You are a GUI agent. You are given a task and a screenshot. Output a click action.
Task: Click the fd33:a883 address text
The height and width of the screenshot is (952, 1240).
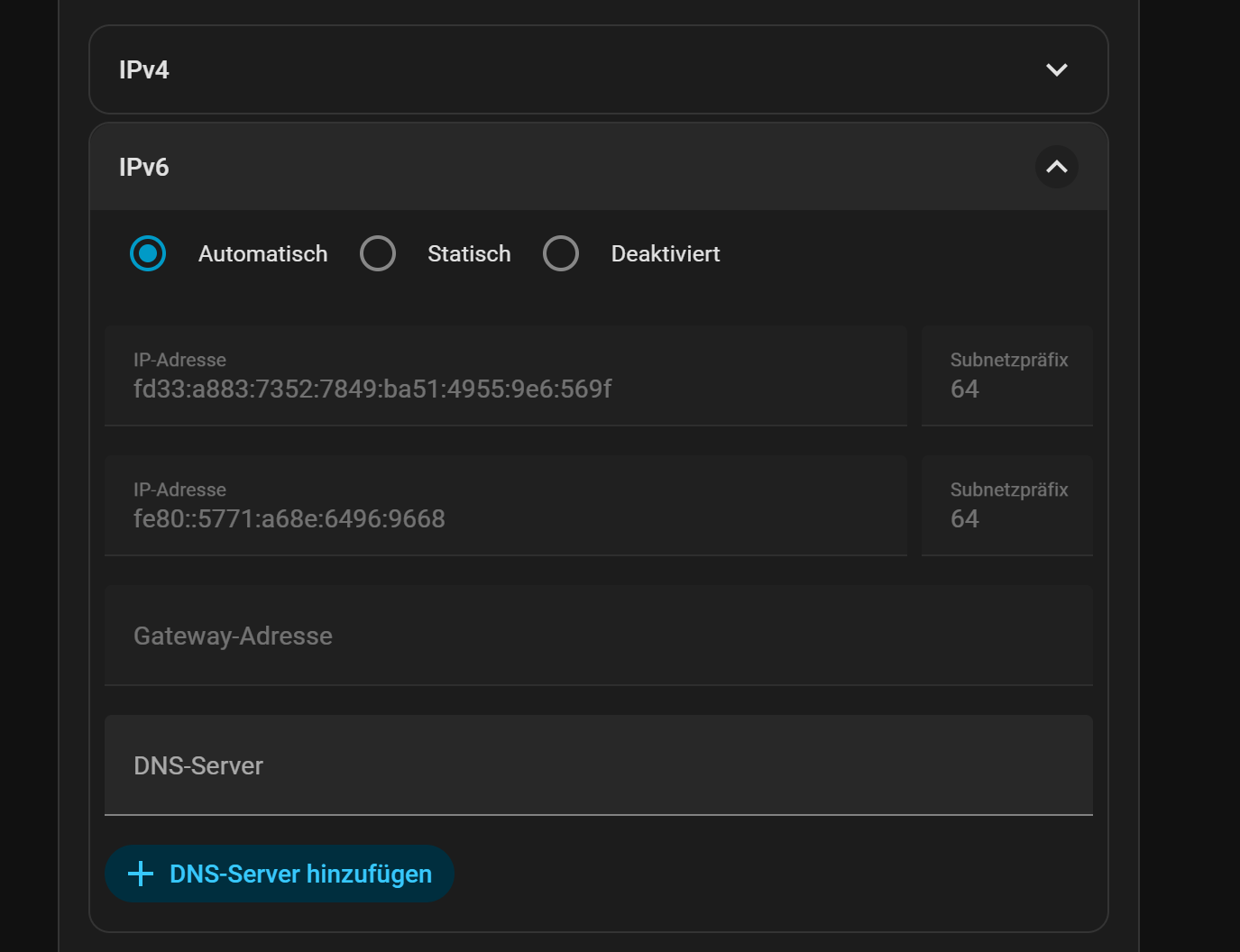point(372,389)
